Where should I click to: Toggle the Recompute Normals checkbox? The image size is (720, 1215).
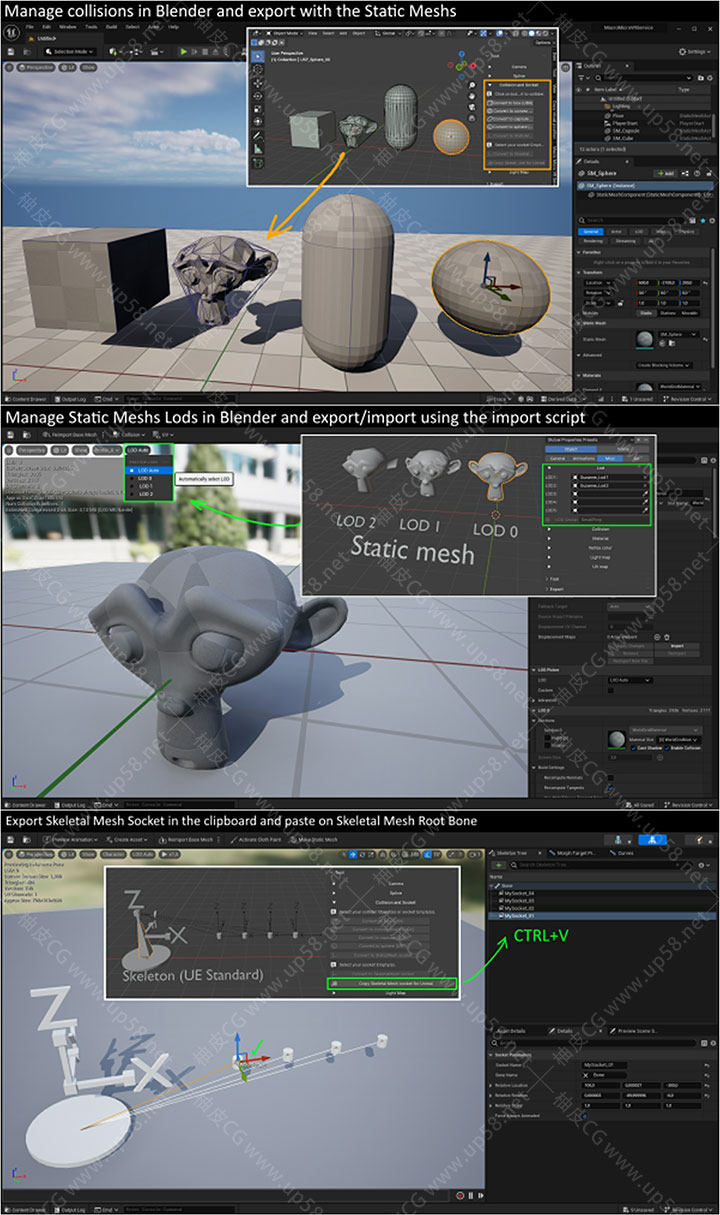[611, 777]
